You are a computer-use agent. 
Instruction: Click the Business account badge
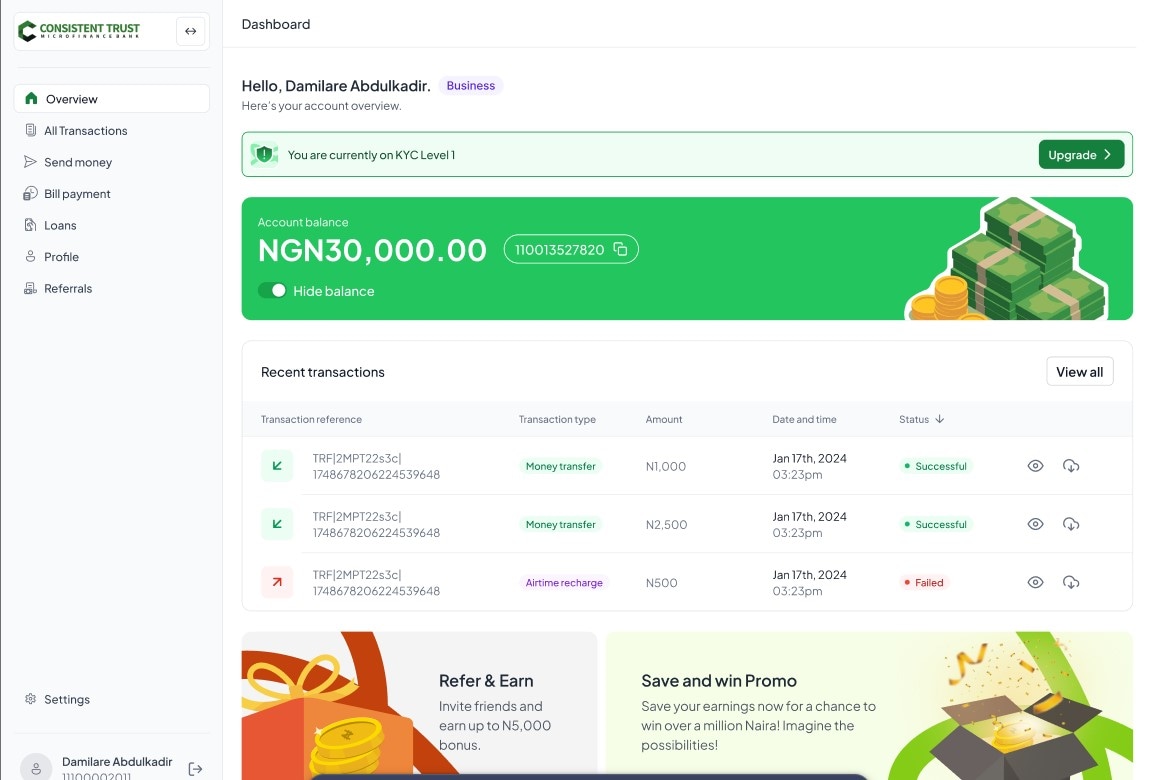click(x=470, y=85)
